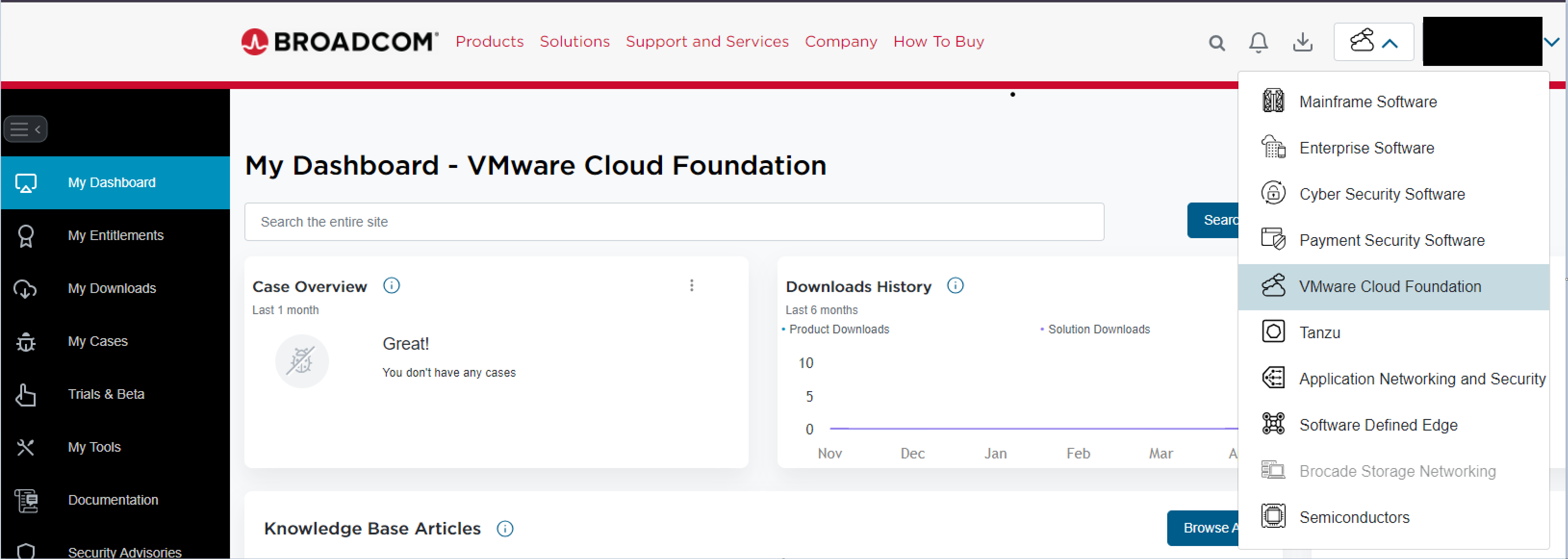This screenshot has width=1568, height=559.
Task: Click the My Cases bug icon
Action: pos(25,342)
